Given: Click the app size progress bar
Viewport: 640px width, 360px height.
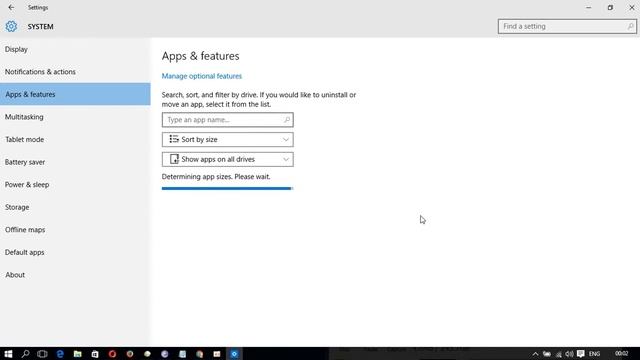Looking at the screenshot, I should [x=227, y=188].
